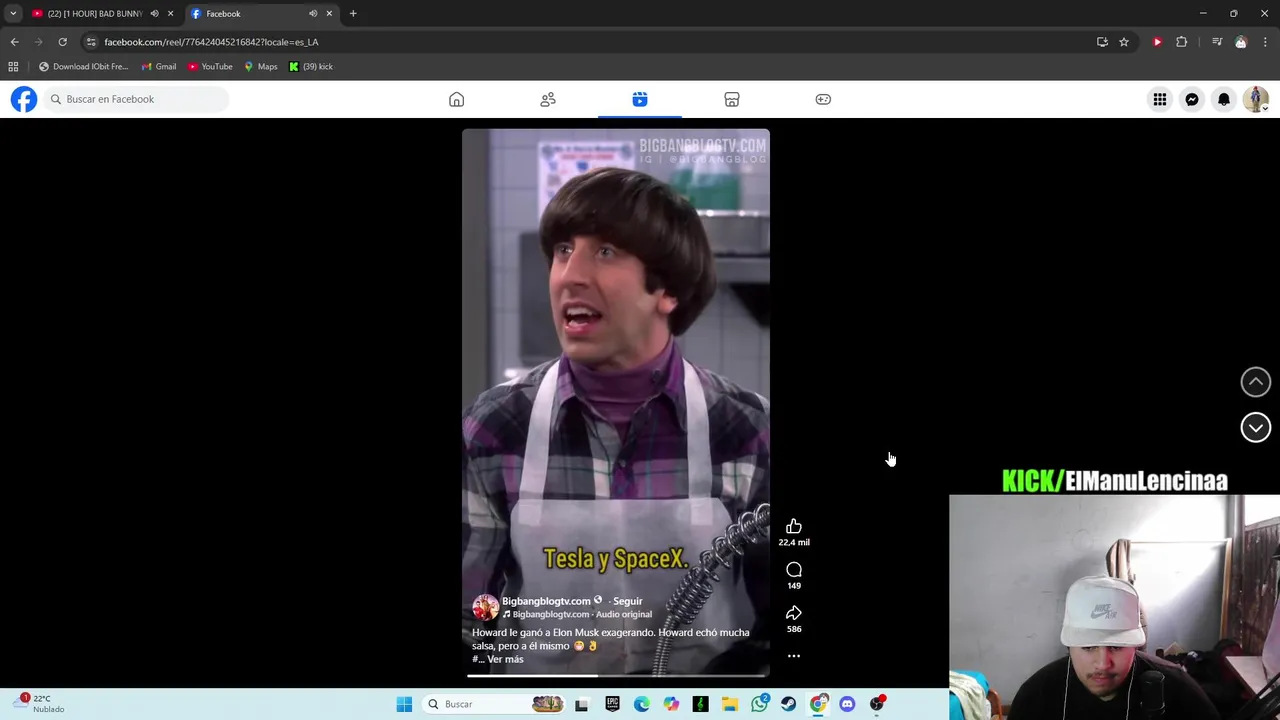Switch to the Bad Bunny YouTube tab

95,14
